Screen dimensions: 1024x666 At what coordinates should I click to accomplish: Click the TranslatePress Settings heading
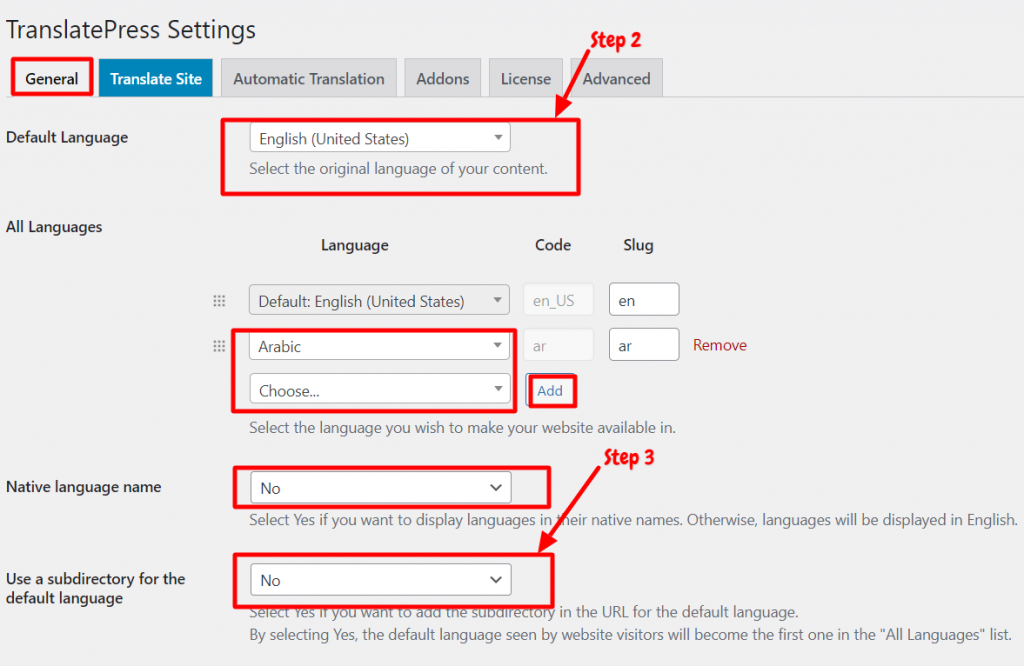click(x=131, y=30)
